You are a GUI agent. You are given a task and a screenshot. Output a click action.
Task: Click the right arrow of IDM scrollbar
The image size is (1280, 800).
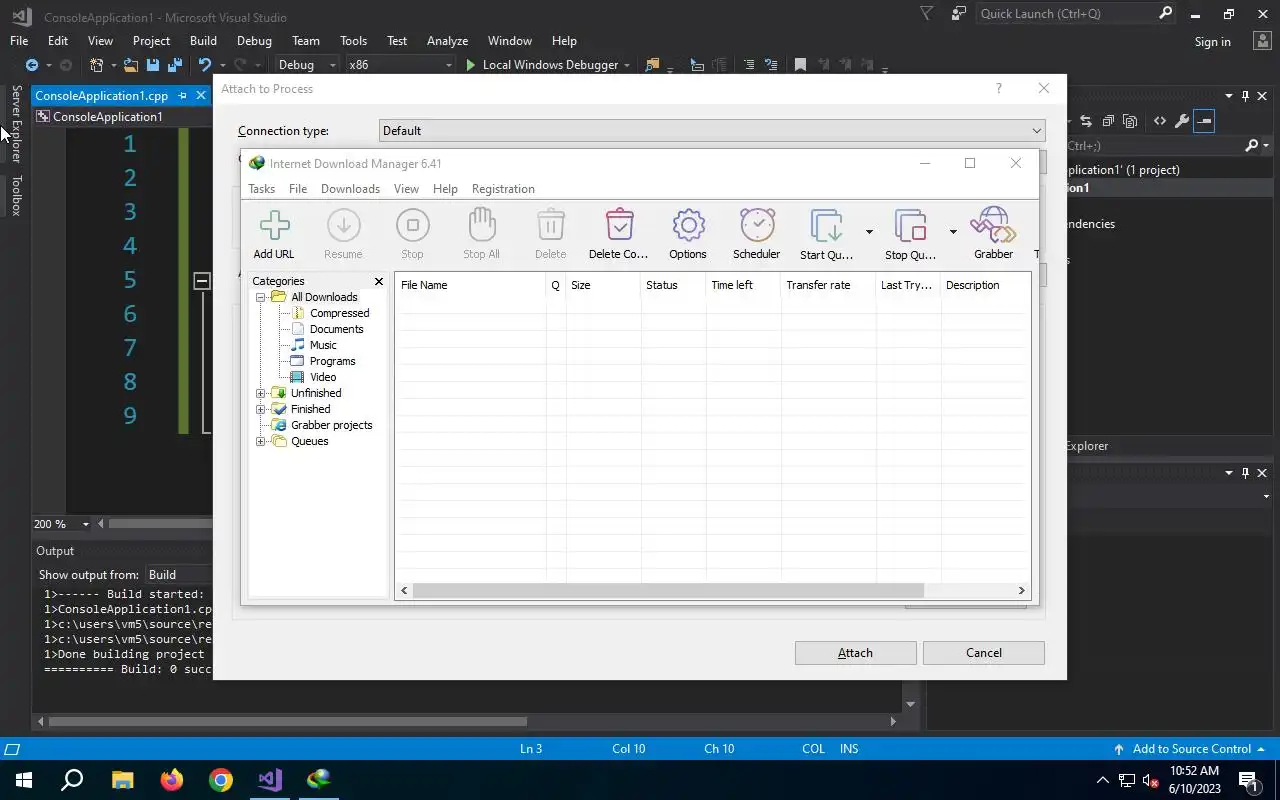pyautogui.click(x=1022, y=591)
